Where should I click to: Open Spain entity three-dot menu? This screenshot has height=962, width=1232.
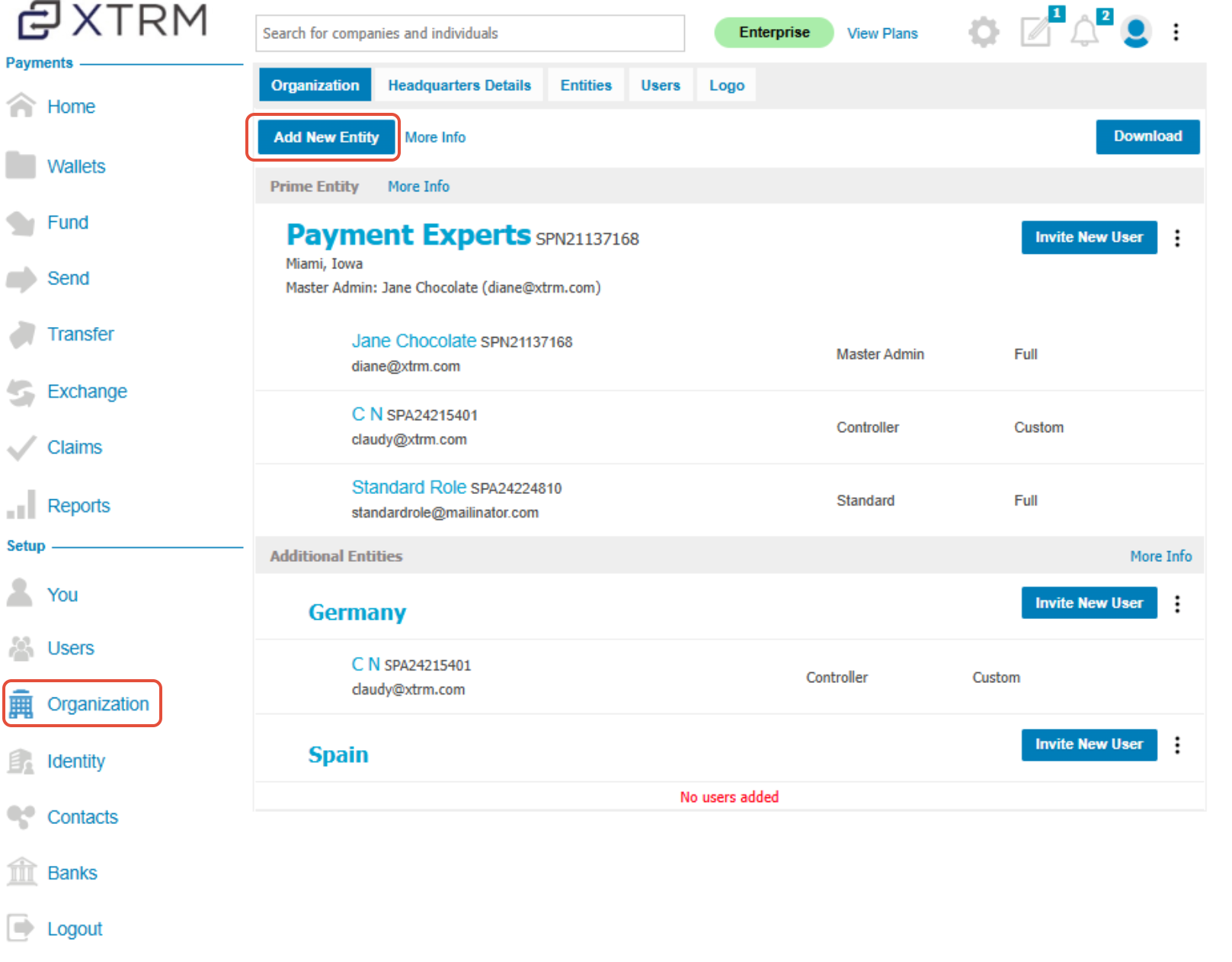1178,745
